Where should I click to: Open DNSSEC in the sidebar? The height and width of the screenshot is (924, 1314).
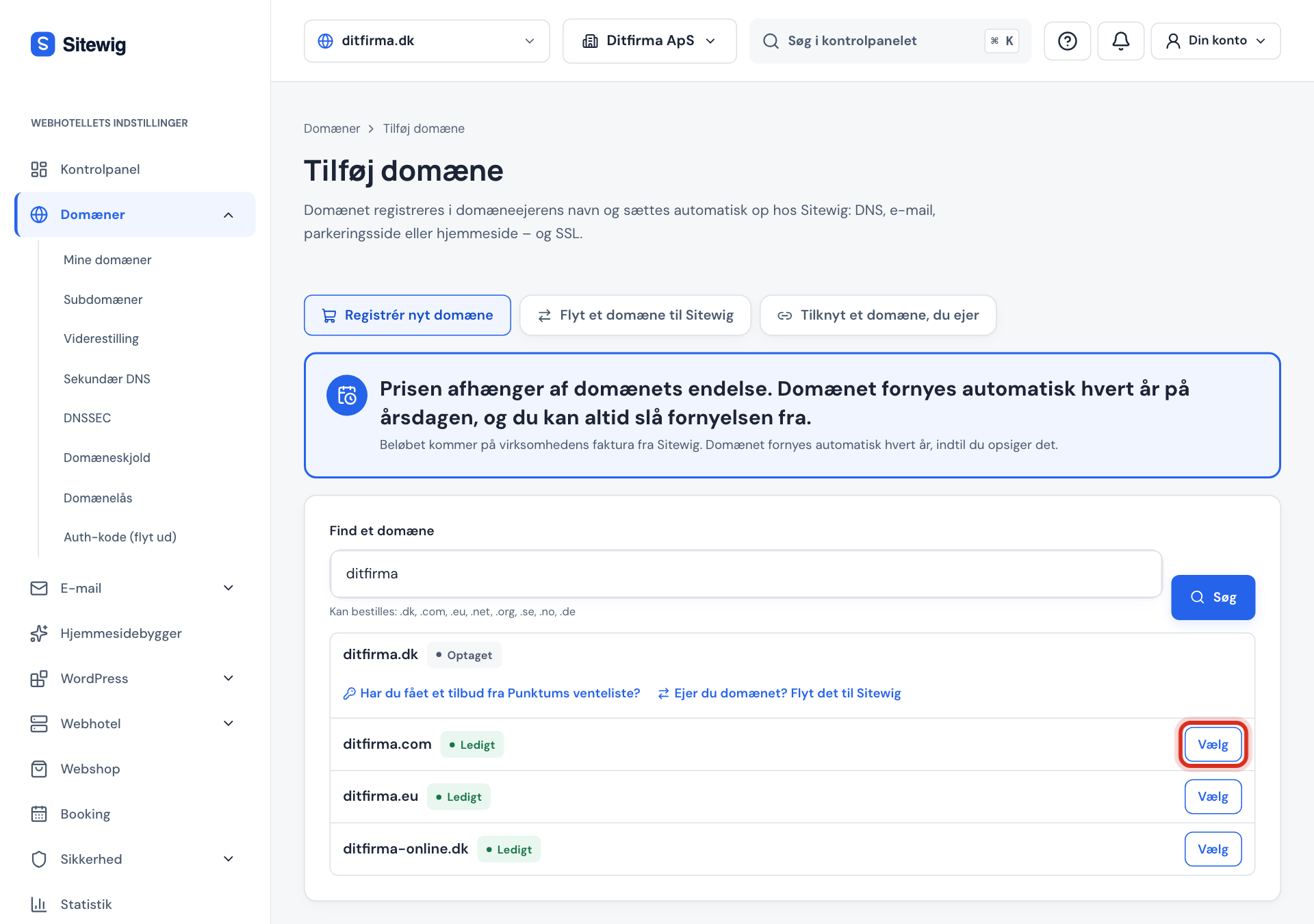[x=87, y=418]
